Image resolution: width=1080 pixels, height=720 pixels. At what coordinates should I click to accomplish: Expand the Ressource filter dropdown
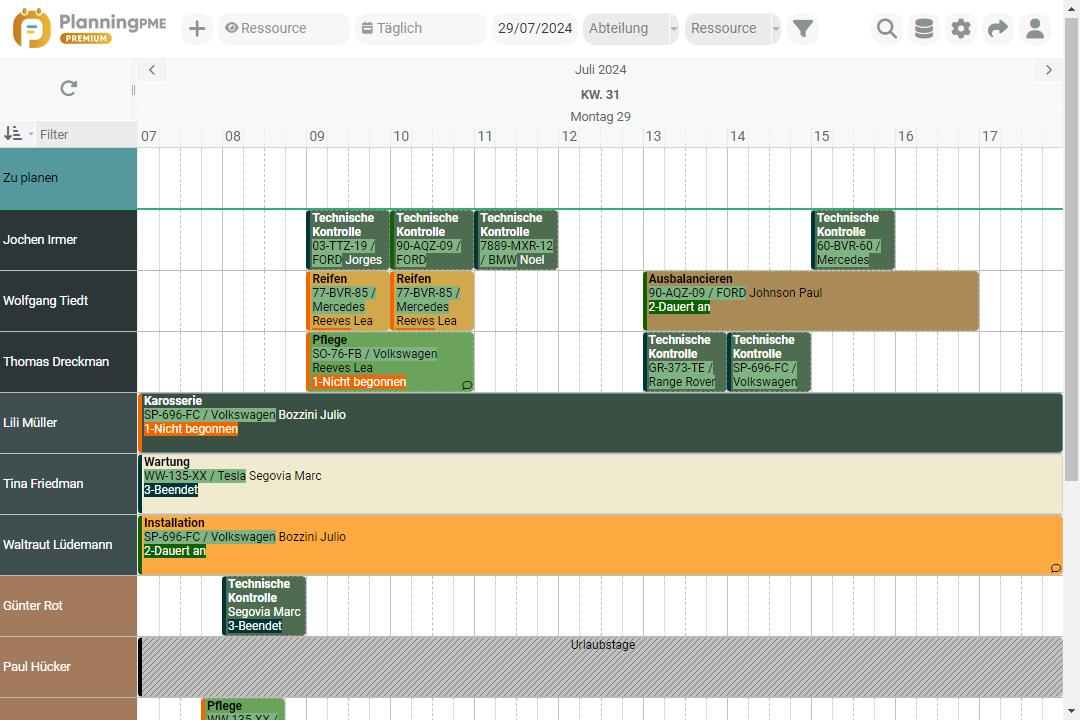(x=775, y=29)
